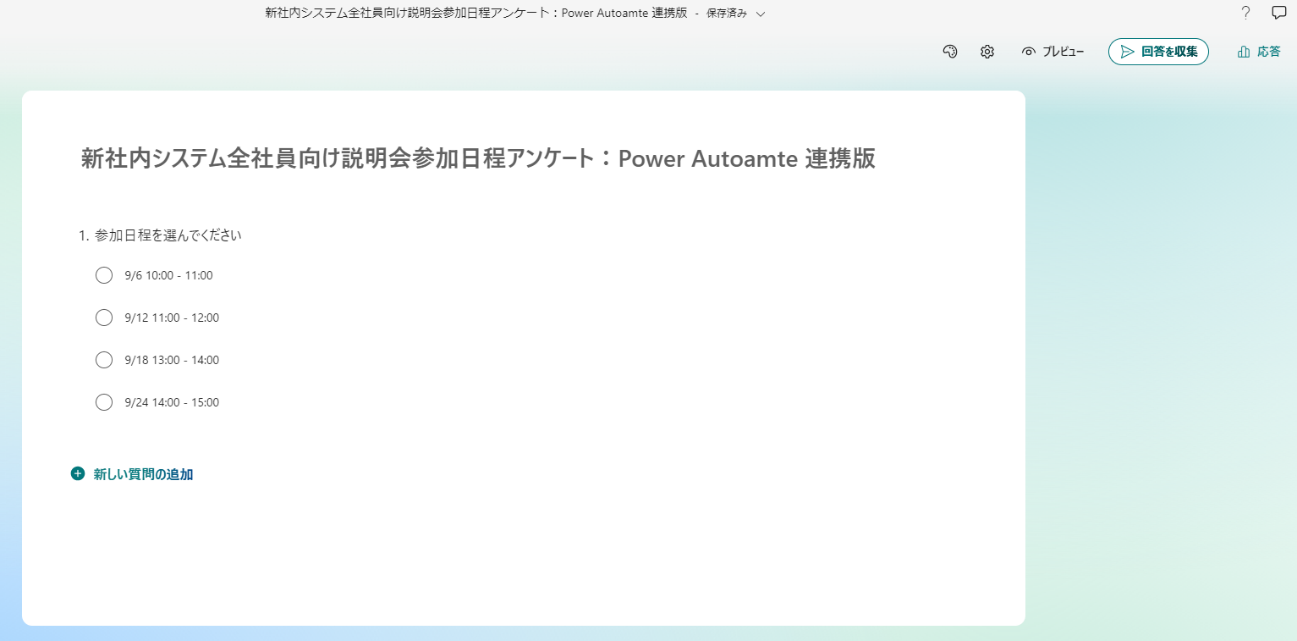1297x641 pixels.
Task: Open the help question mark icon
Action: [x=1245, y=13]
